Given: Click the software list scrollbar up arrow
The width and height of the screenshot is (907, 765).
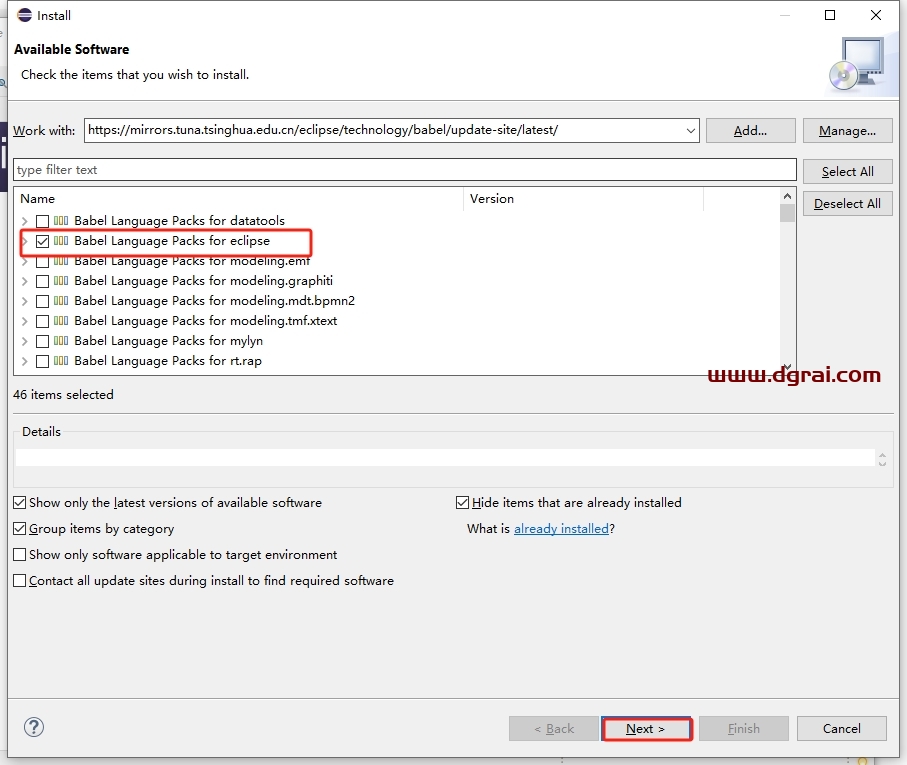Looking at the screenshot, I should [x=787, y=197].
